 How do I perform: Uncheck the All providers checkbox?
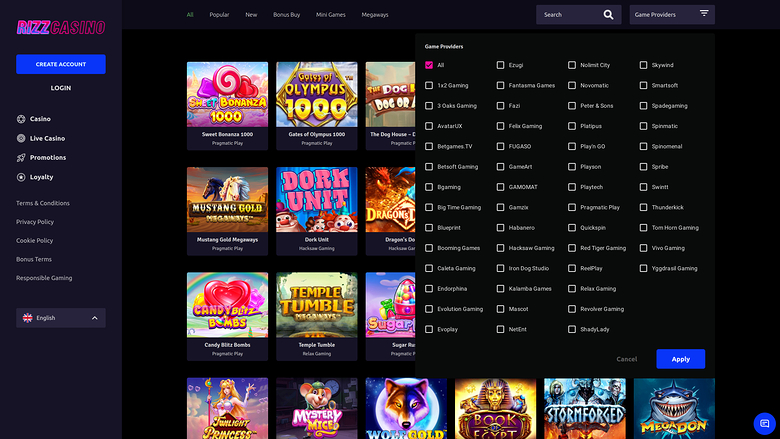[x=429, y=65]
